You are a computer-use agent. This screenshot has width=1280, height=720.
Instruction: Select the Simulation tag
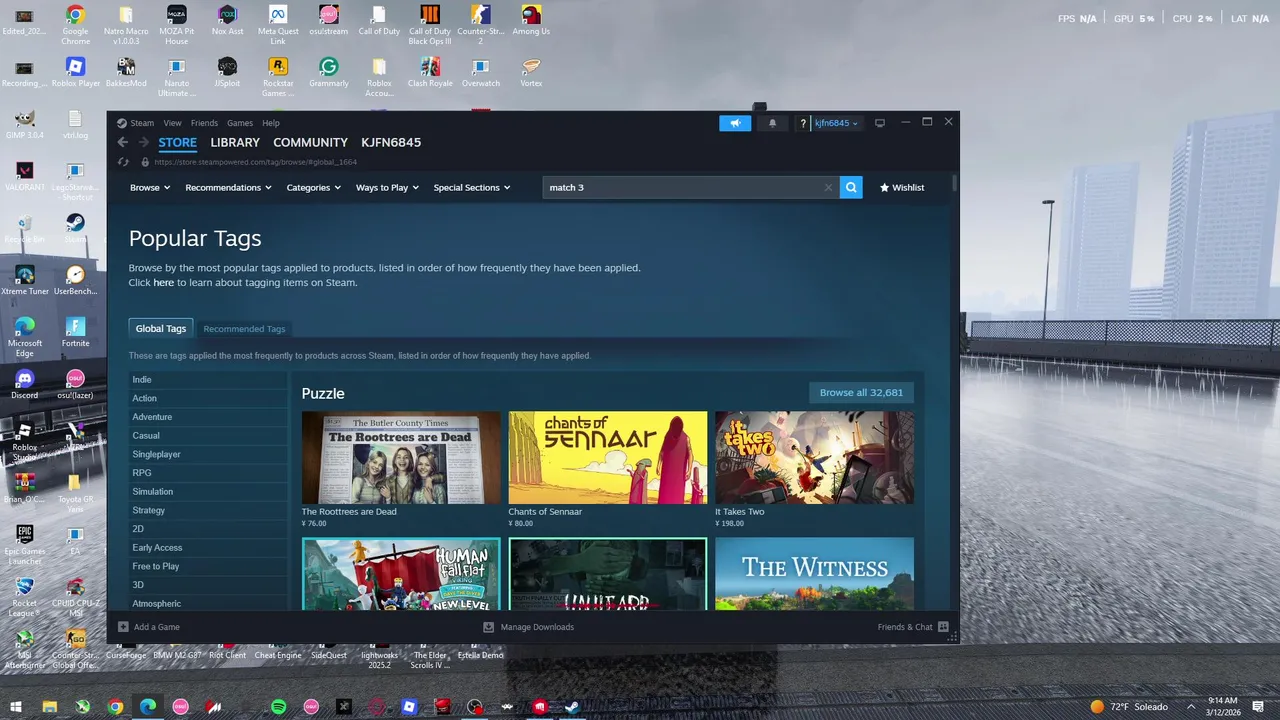pos(208,492)
